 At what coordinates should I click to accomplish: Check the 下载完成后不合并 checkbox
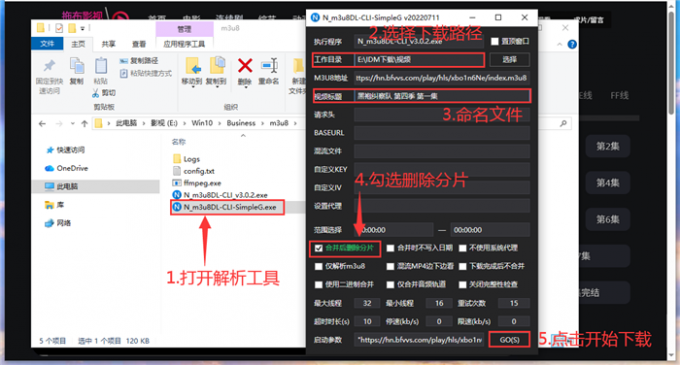tap(463, 267)
